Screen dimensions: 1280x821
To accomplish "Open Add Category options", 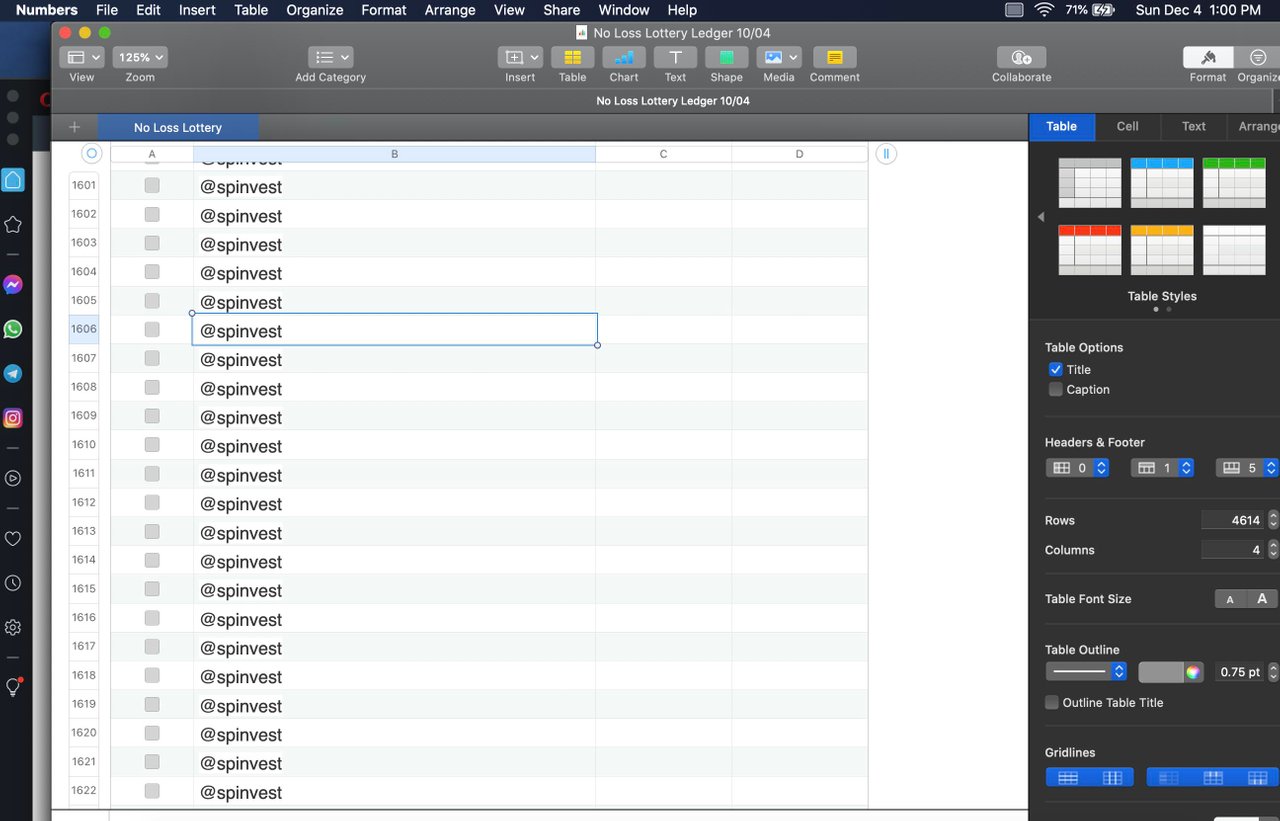I will point(329,57).
